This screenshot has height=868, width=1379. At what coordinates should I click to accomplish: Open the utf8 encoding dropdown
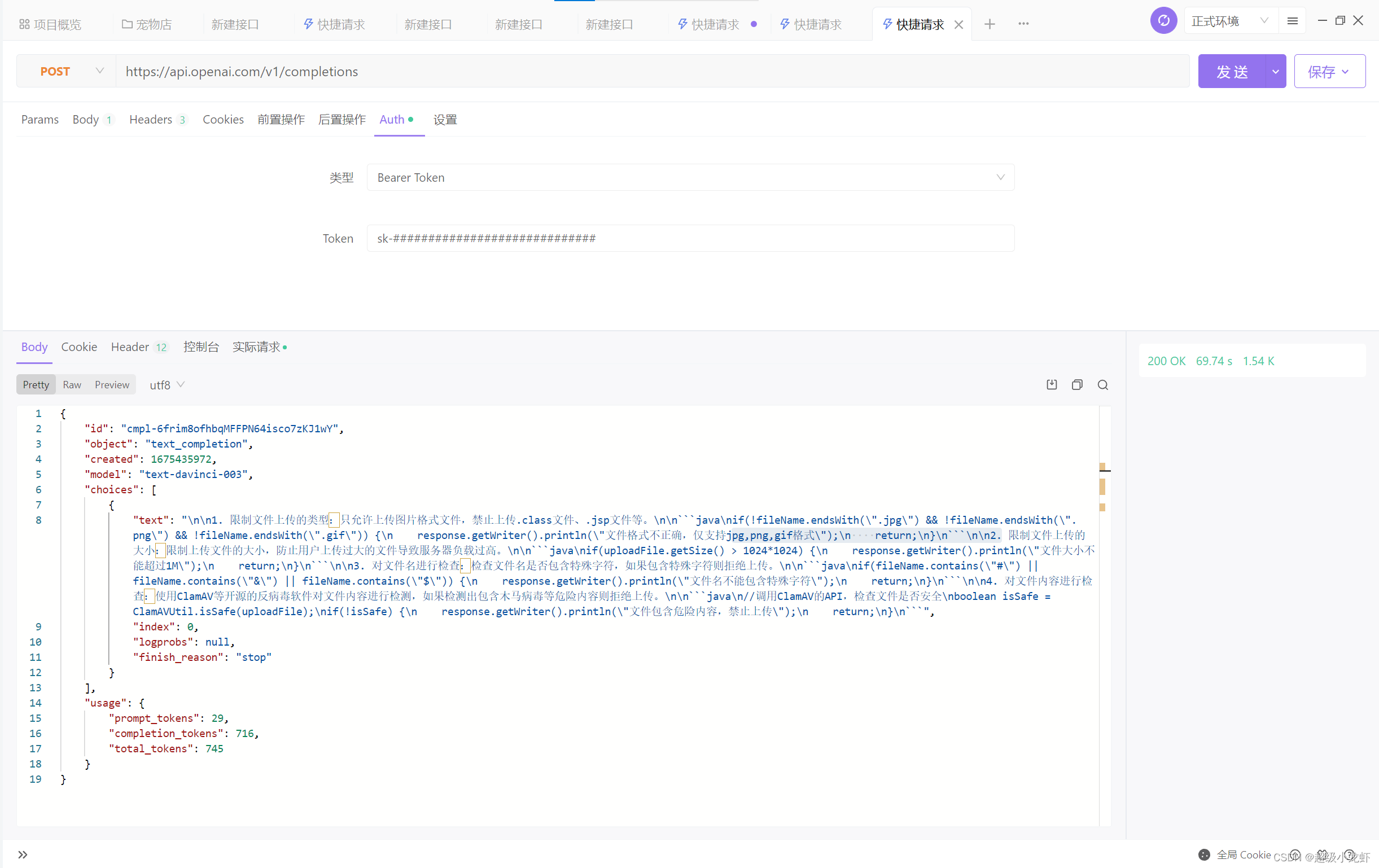[x=167, y=385]
